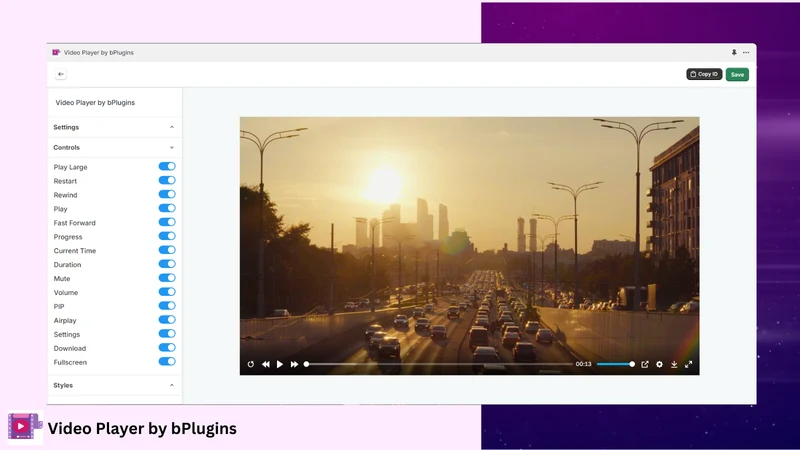
Task: Click the video progress bar
Action: point(439,364)
